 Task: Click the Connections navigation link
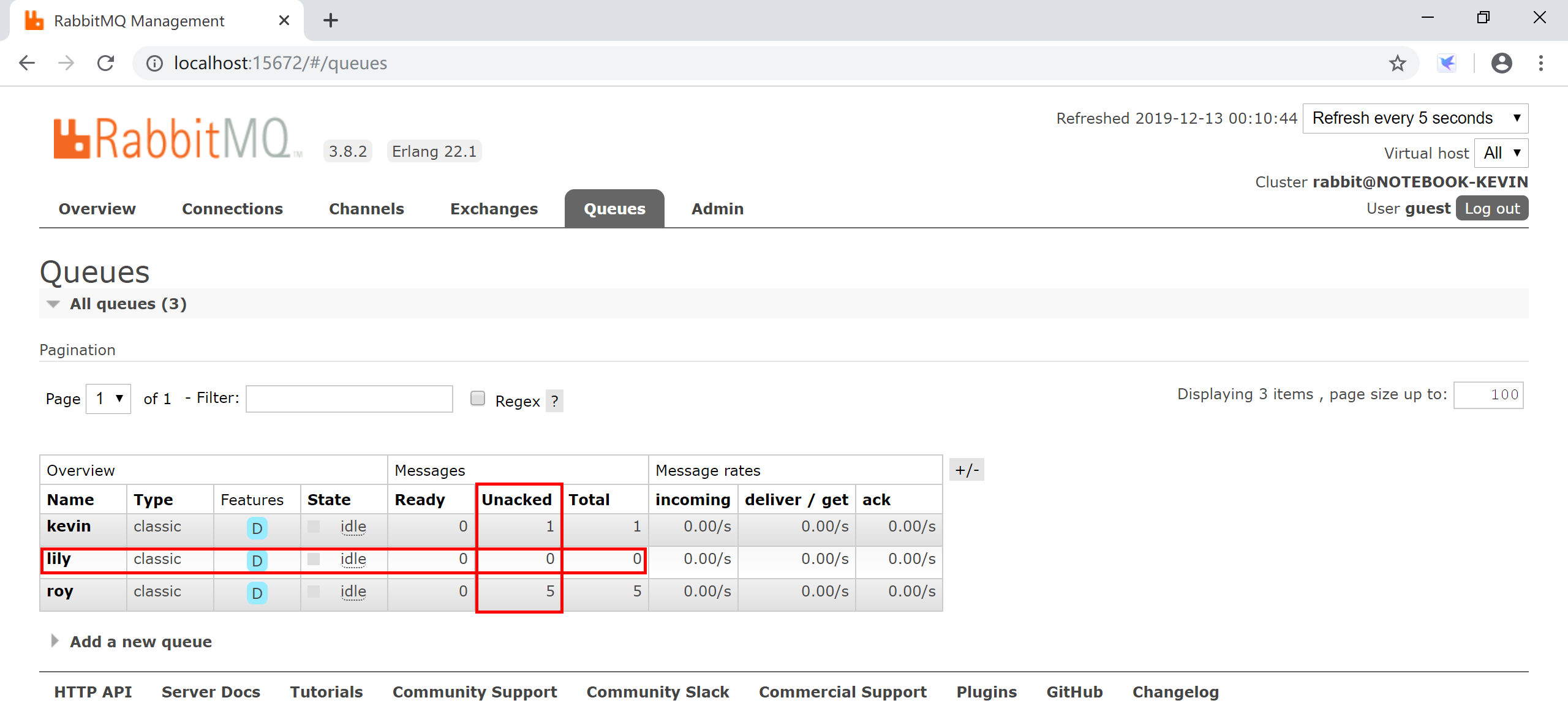point(231,208)
